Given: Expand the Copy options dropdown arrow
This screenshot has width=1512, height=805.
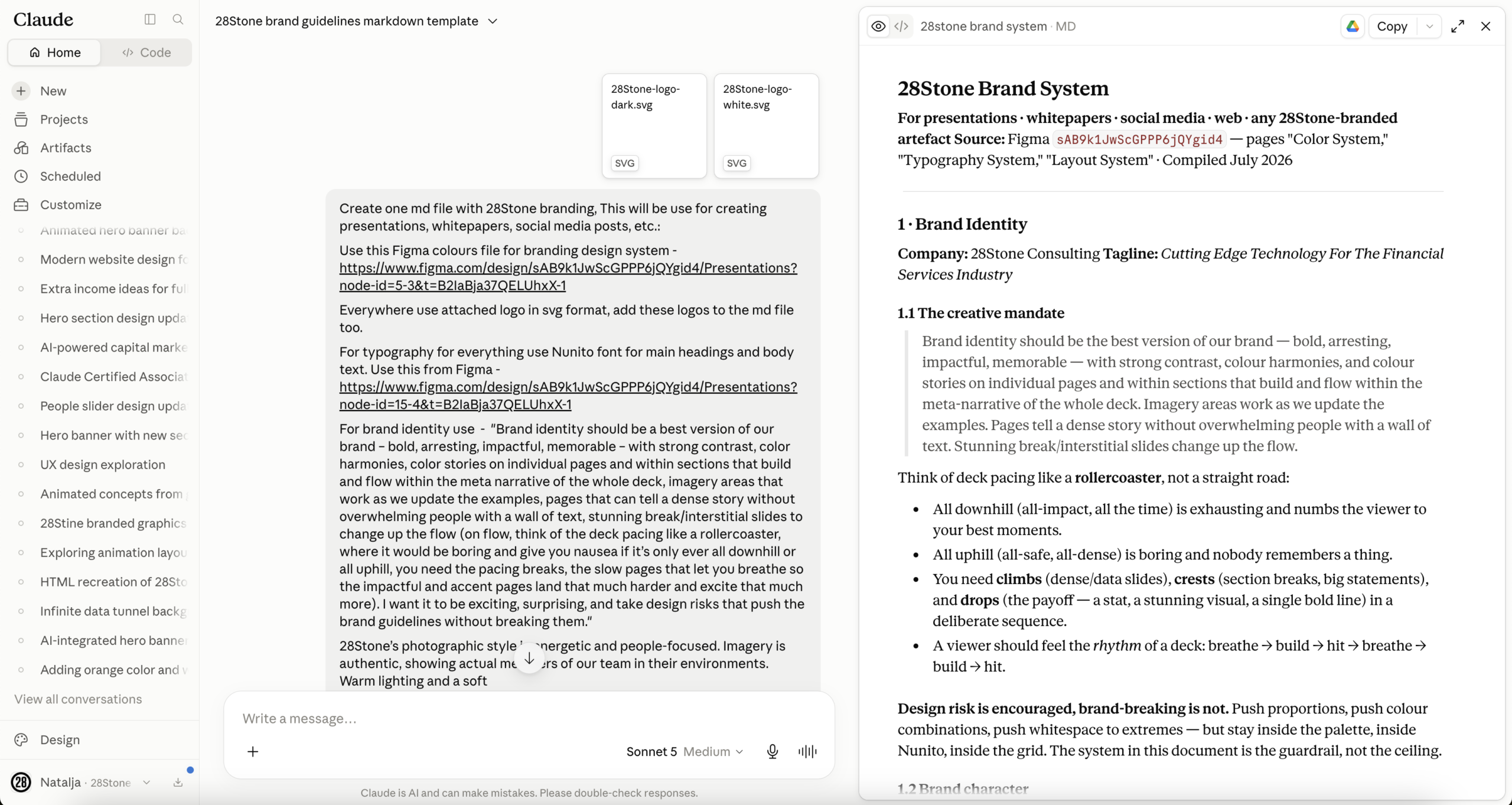Looking at the screenshot, I should tap(1429, 27).
